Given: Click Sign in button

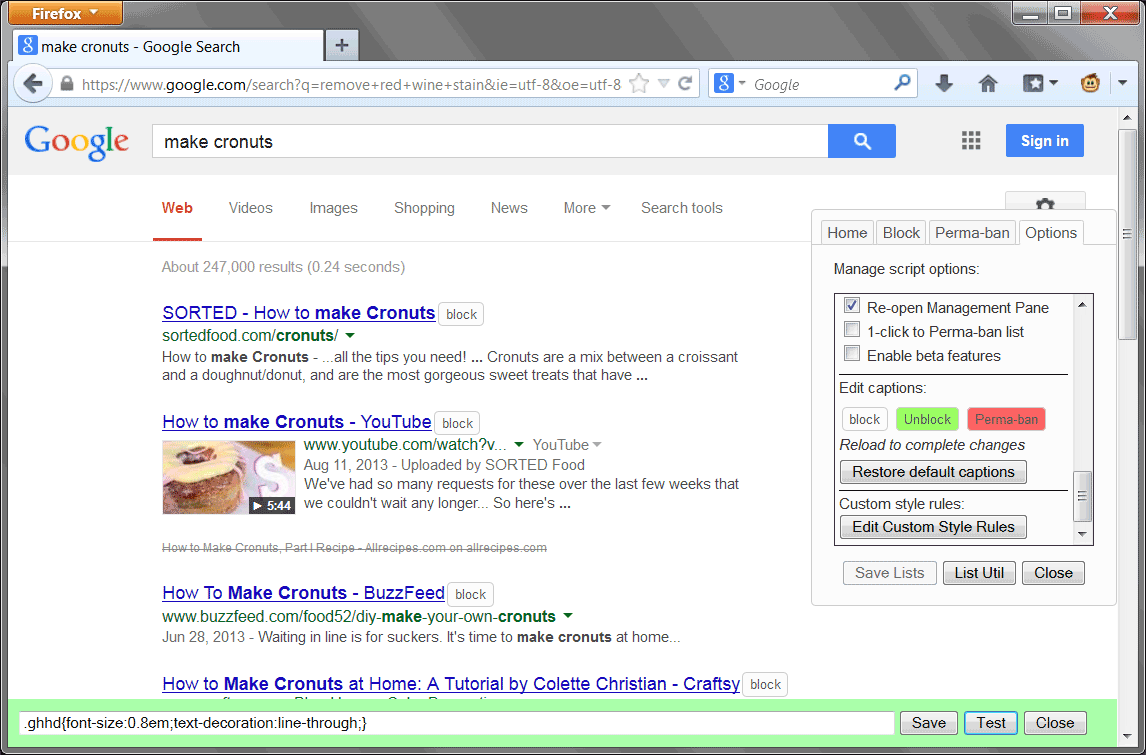Looking at the screenshot, I should [x=1044, y=141].
